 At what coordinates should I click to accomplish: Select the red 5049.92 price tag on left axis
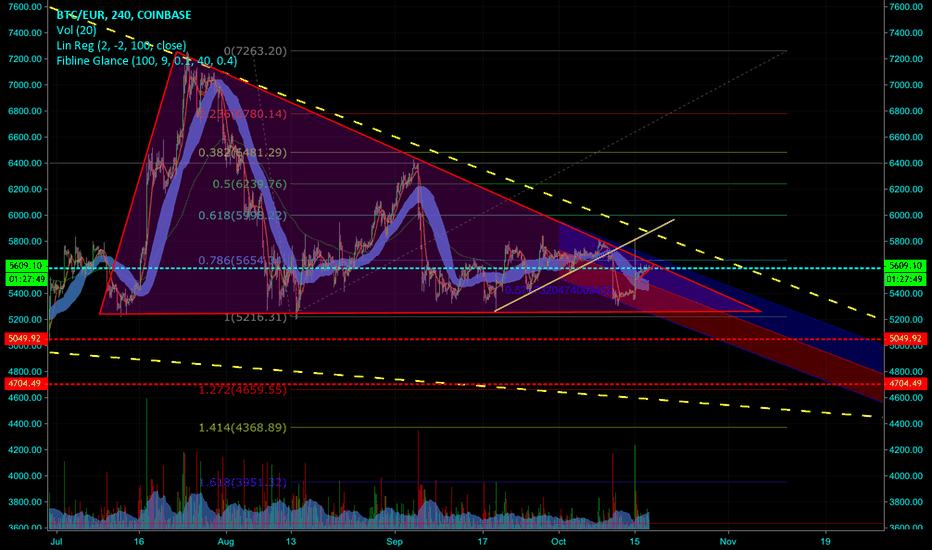[x=26, y=338]
